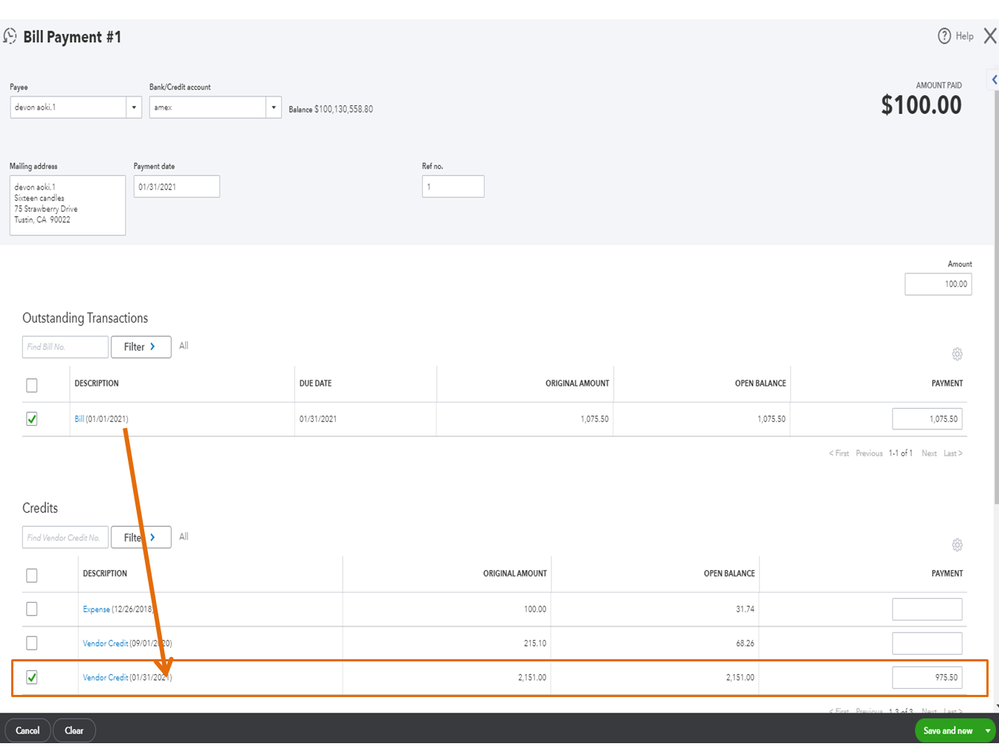
Task: Click the DUE DATE column header
Action: point(315,383)
